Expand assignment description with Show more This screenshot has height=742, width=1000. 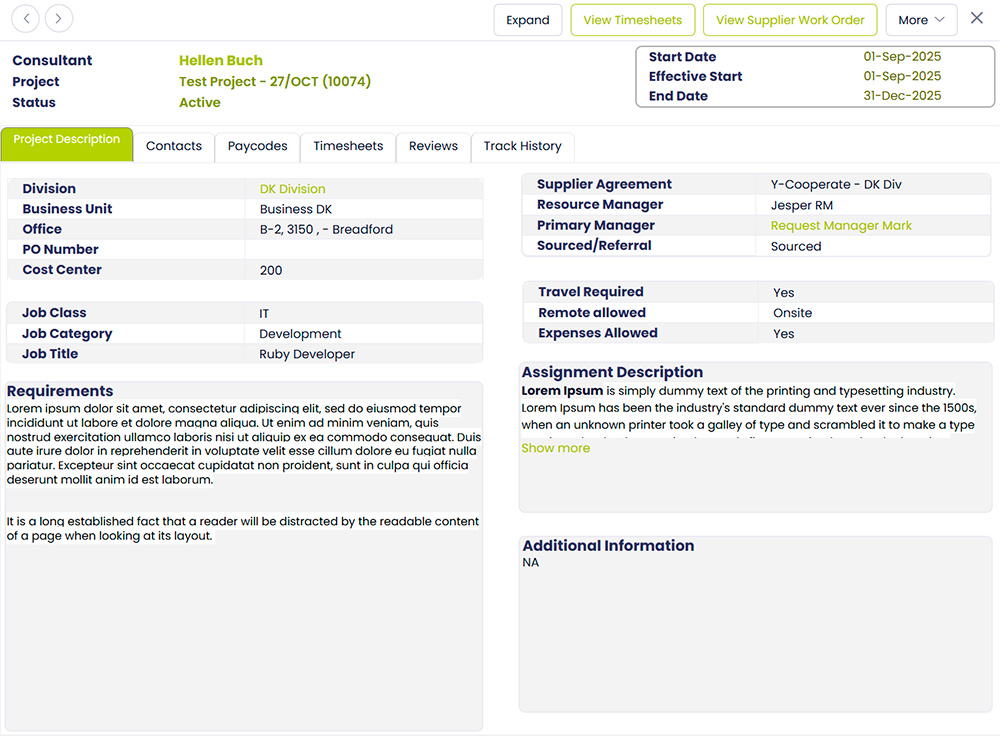(555, 449)
